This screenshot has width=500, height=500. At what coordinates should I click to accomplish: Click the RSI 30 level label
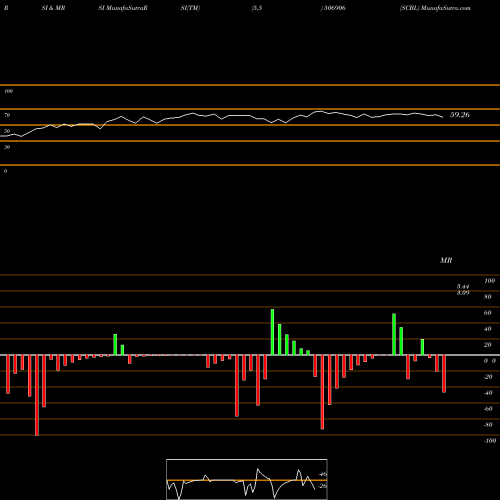tap(7, 147)
